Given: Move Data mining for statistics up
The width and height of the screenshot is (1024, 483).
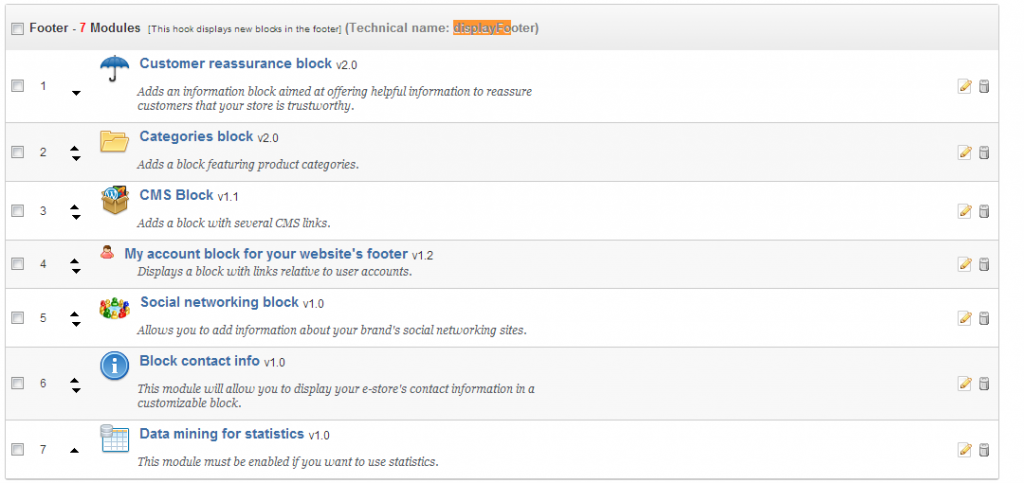Looking at the screenshot, I should pyautogui.click(x=75, y=450).
